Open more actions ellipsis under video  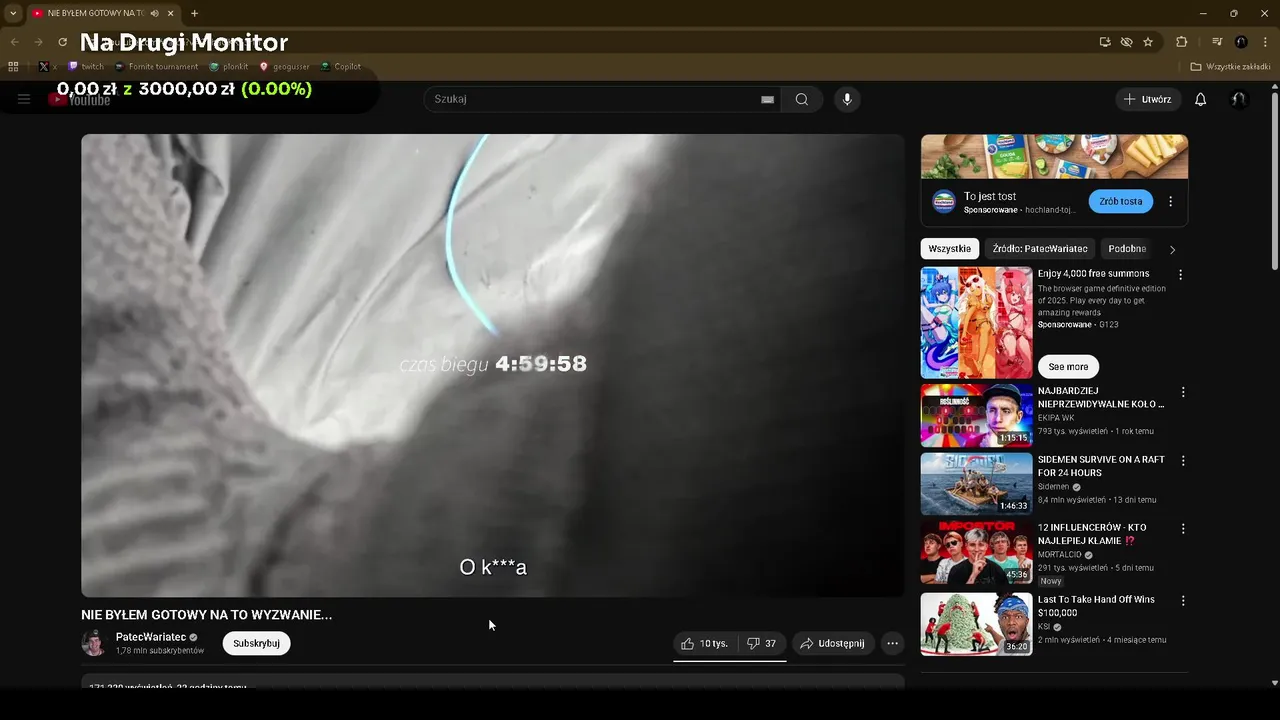point(893,643)
